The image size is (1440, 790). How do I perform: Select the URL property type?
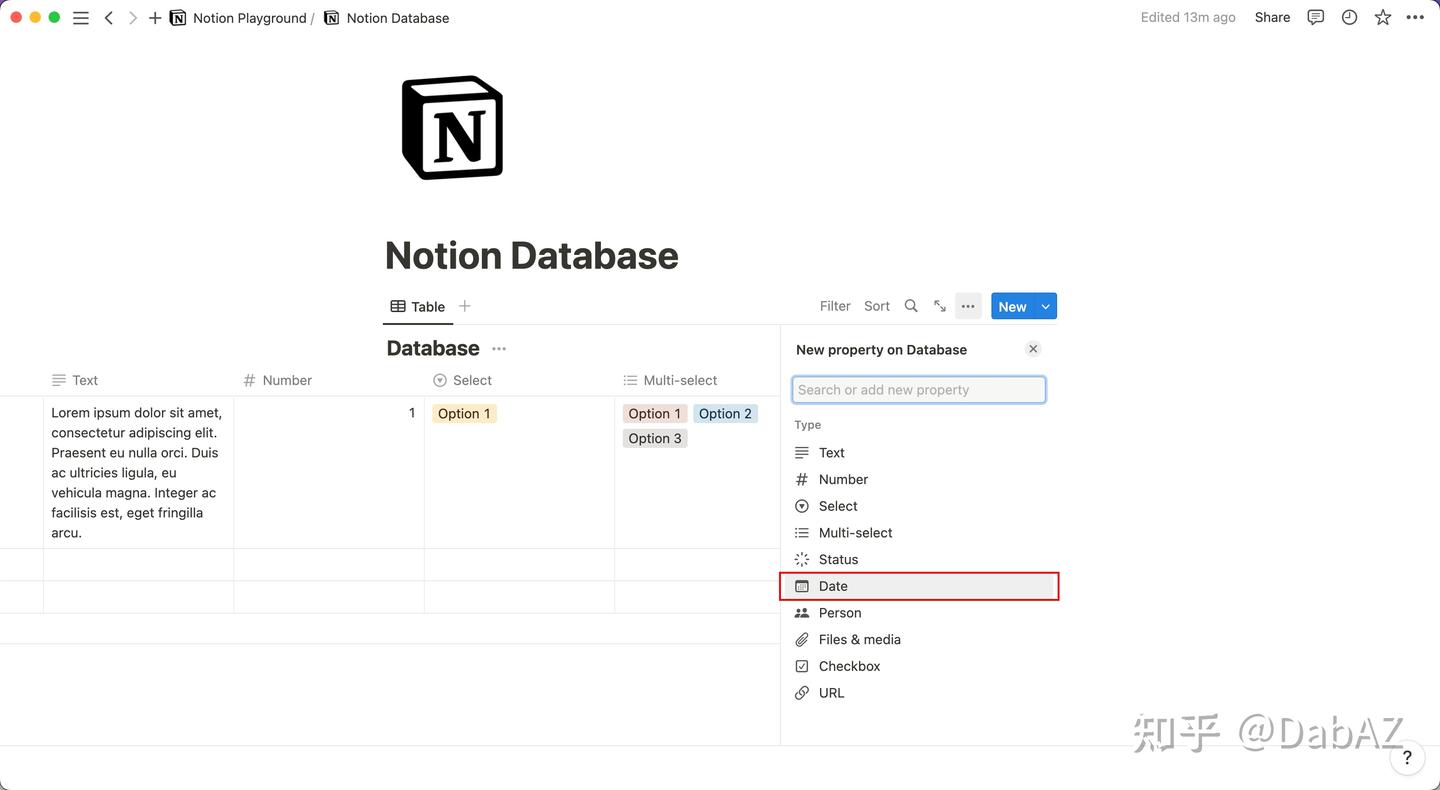(831, 692)
